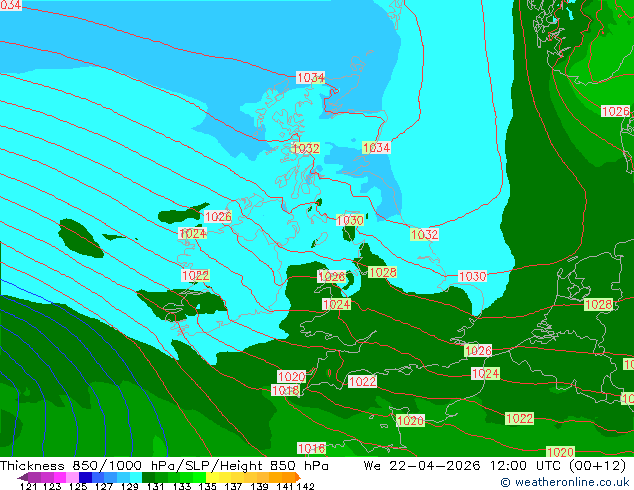Click the 1026 label directly above 1024
This screenshot has height=490, width=634.
click(218, 217)
